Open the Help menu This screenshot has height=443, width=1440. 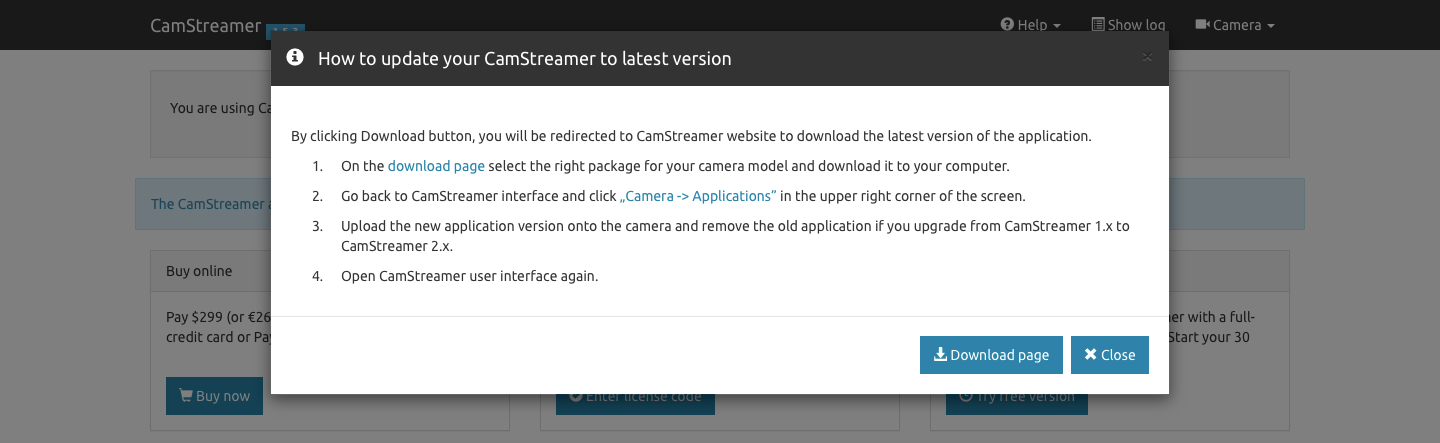pos(1031,25)
